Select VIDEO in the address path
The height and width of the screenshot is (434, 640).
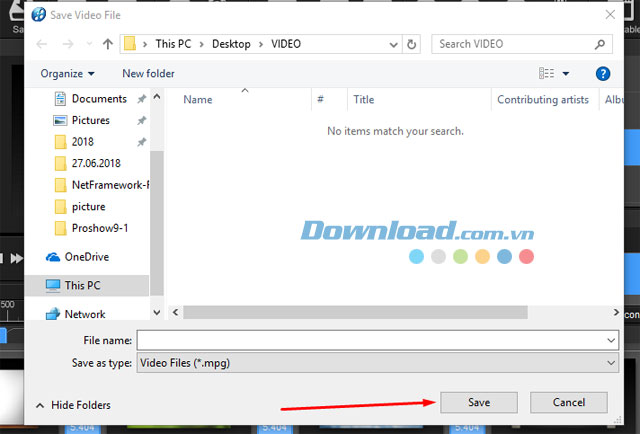pos(286,44)
